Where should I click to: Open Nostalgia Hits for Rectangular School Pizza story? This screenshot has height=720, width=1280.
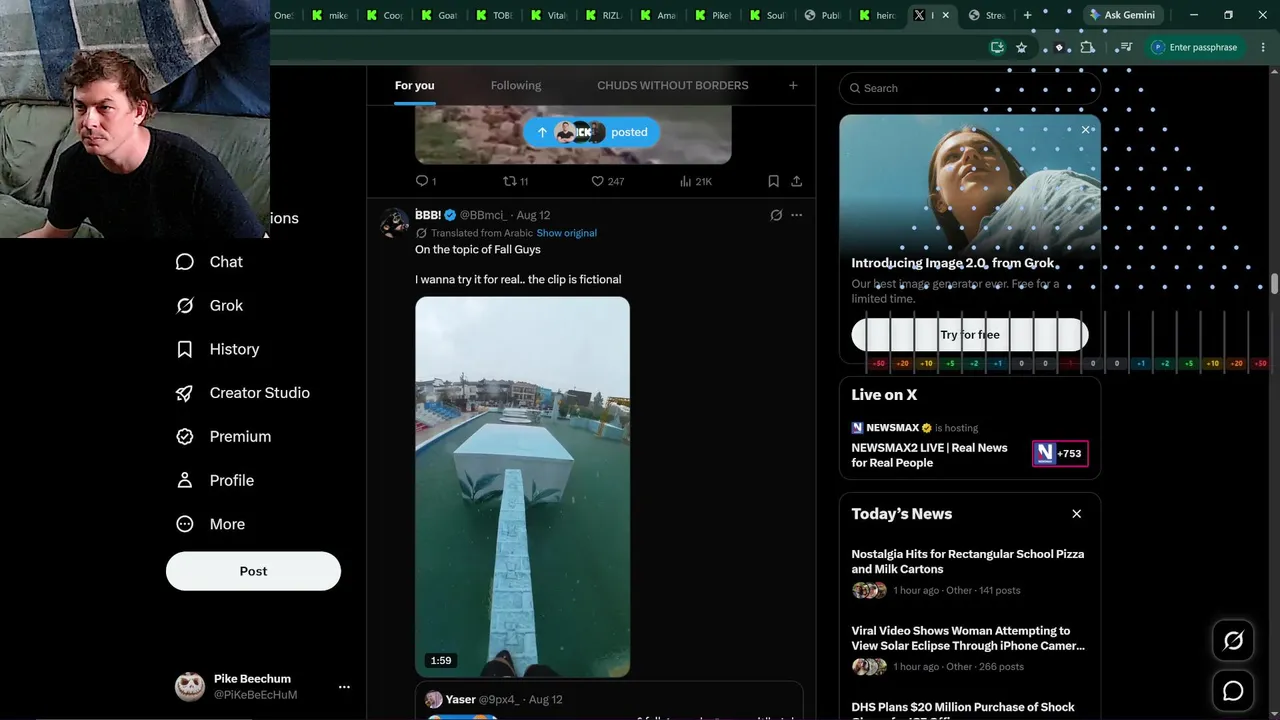969,572
